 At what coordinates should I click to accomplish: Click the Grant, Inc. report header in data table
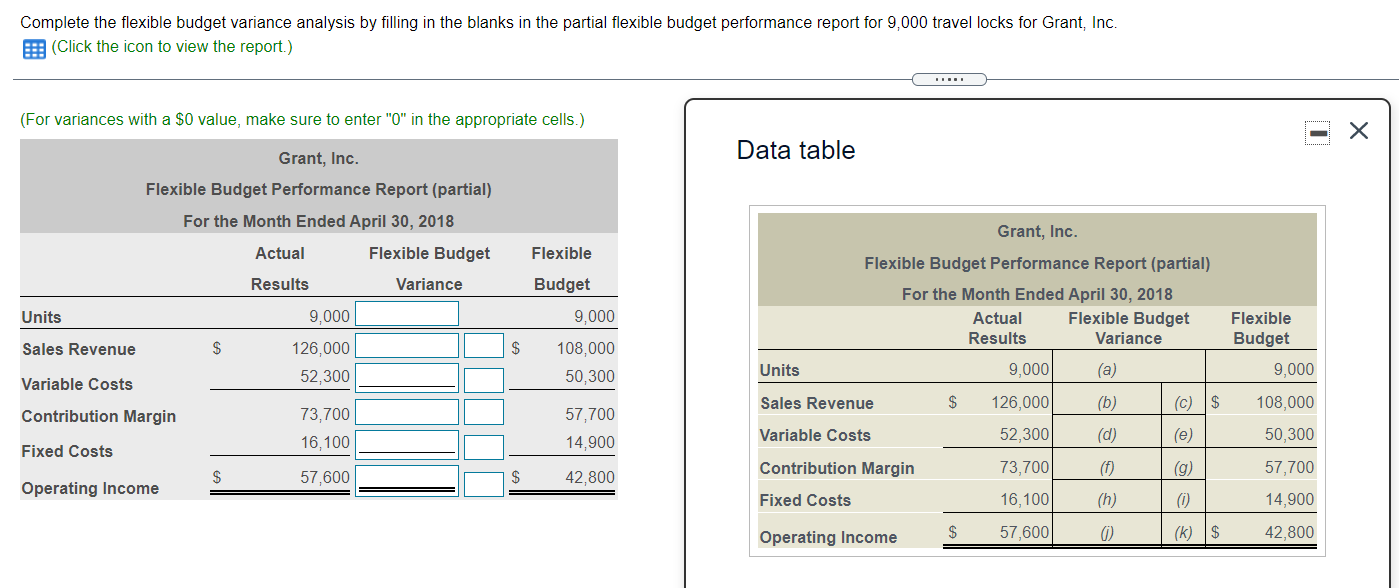[x=1037, y=231]
